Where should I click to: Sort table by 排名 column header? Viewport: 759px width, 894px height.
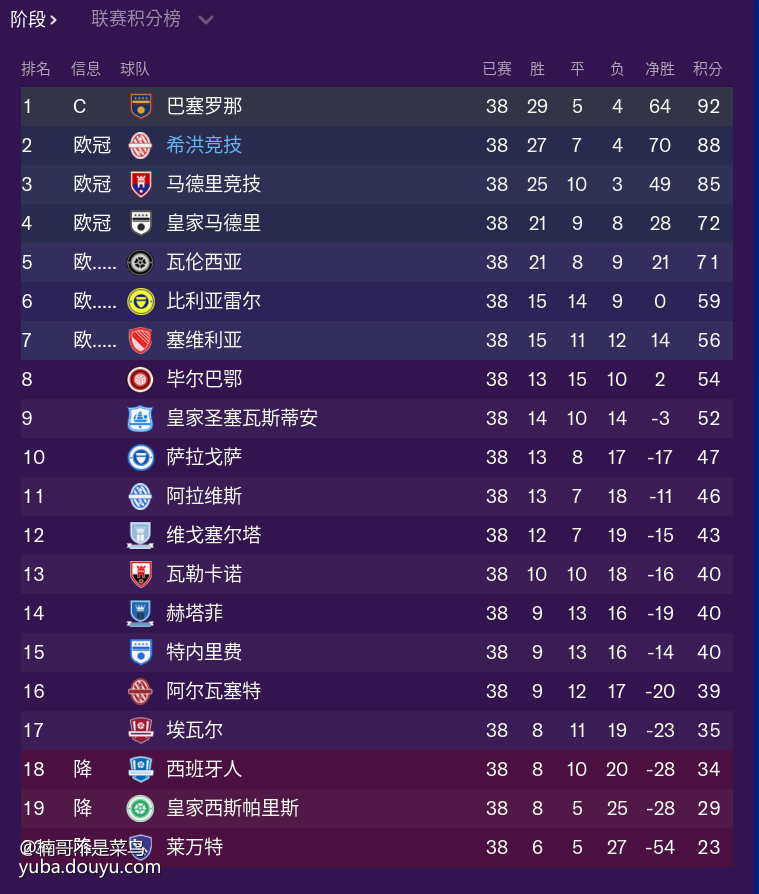pos(36,69)
